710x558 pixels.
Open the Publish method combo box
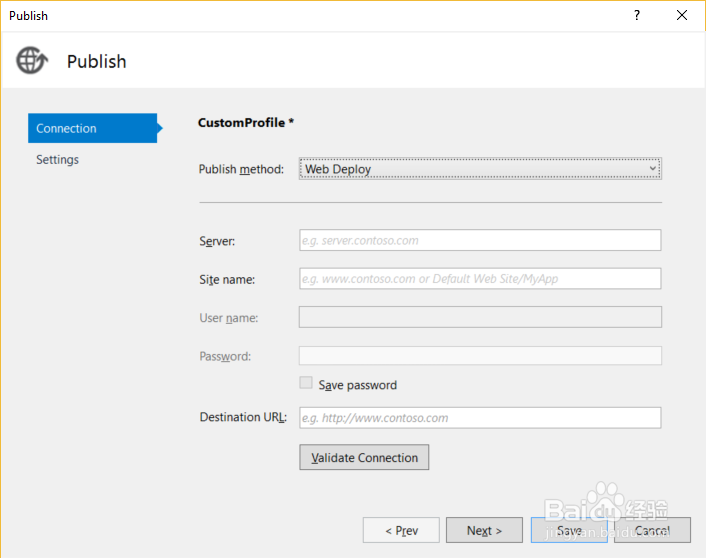tap(478, 169)
